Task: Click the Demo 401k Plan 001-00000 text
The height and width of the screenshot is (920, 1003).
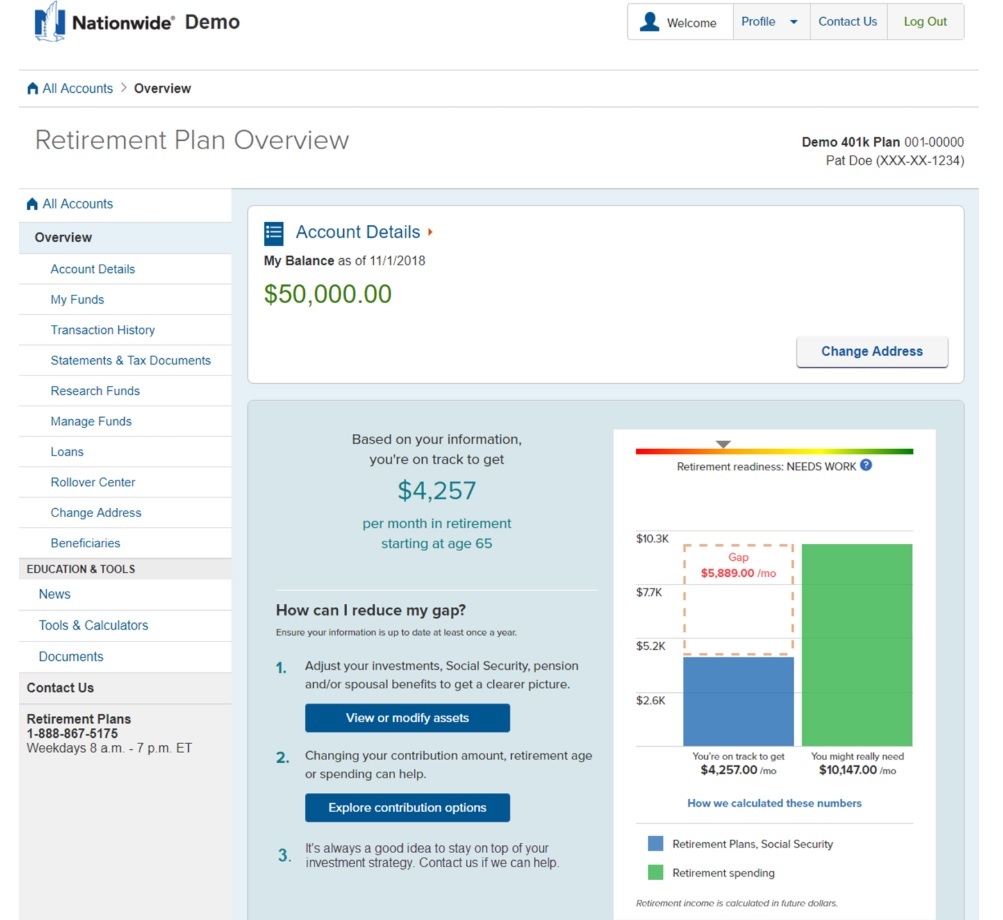Action: tap(883, 142)
